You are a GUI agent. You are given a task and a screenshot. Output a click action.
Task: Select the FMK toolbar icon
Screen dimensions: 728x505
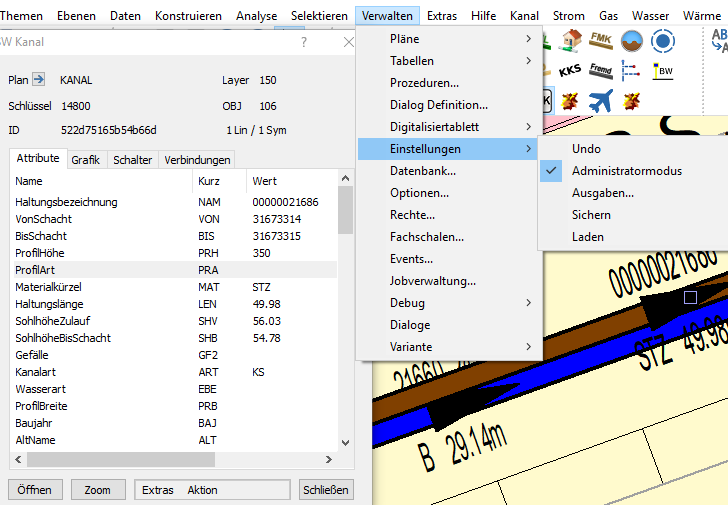[601, 40]
